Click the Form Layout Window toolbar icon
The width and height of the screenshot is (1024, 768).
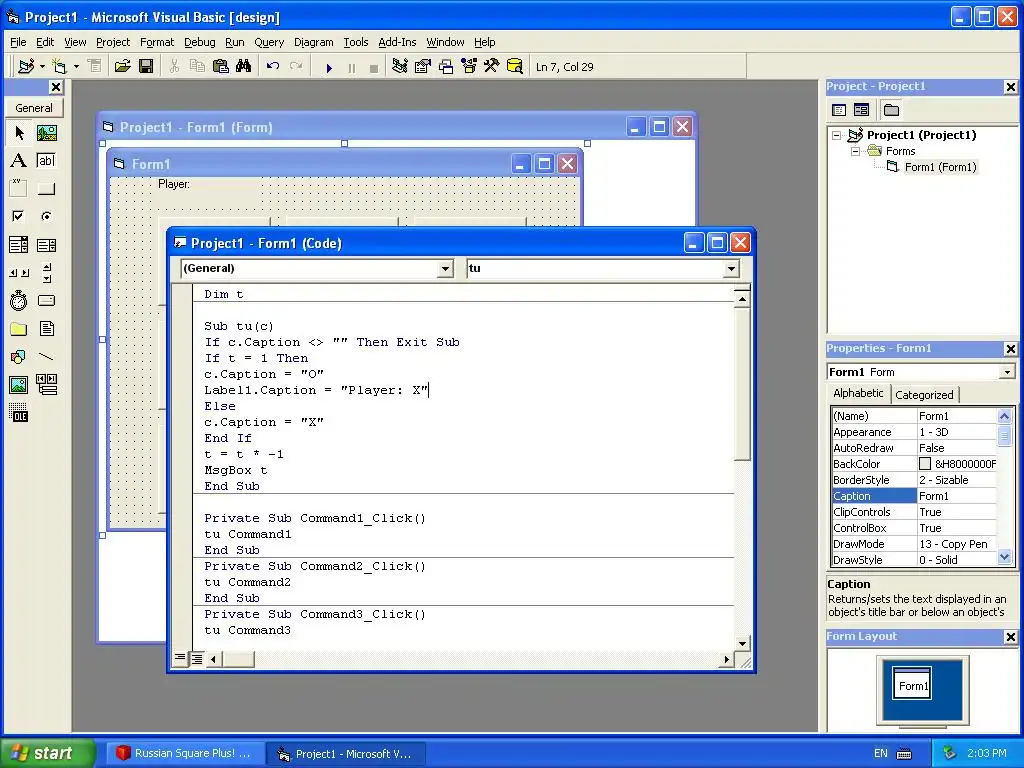click(x=446, y=67)
